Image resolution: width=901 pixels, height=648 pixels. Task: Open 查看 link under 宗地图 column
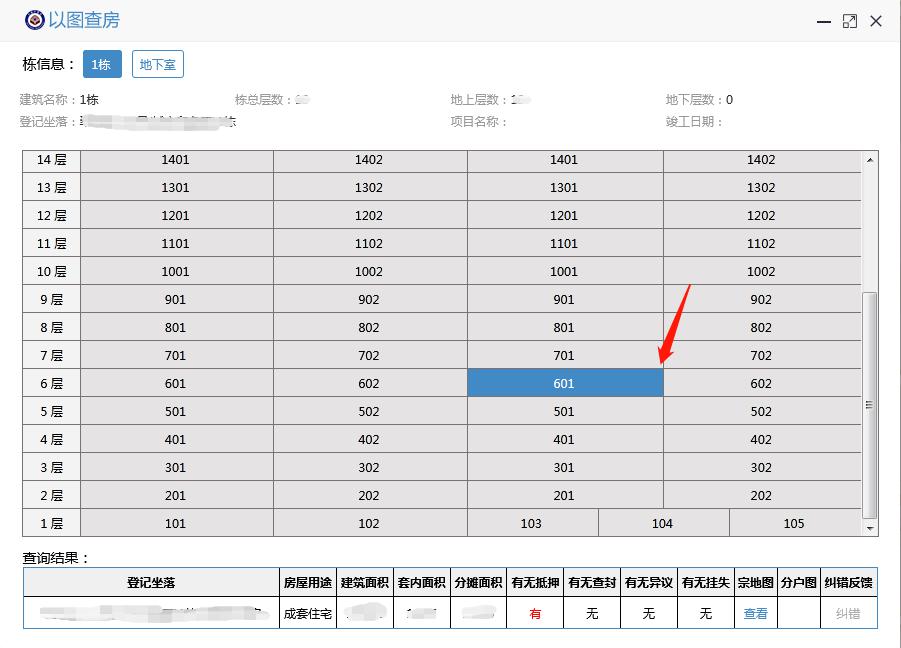pos(755,613)
